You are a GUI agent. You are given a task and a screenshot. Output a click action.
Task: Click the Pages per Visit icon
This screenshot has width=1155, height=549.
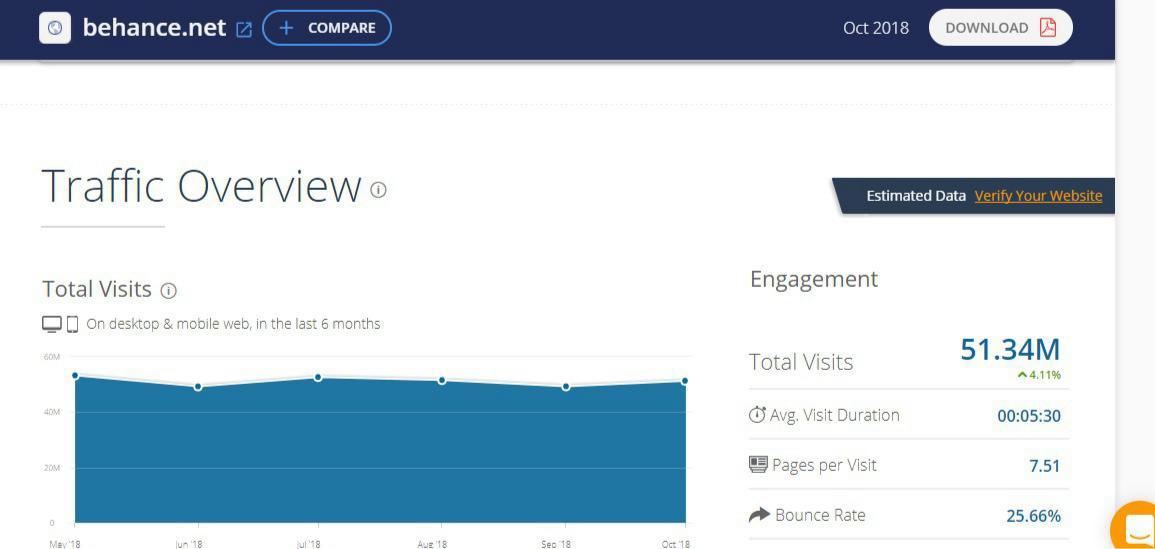point(758,465)
